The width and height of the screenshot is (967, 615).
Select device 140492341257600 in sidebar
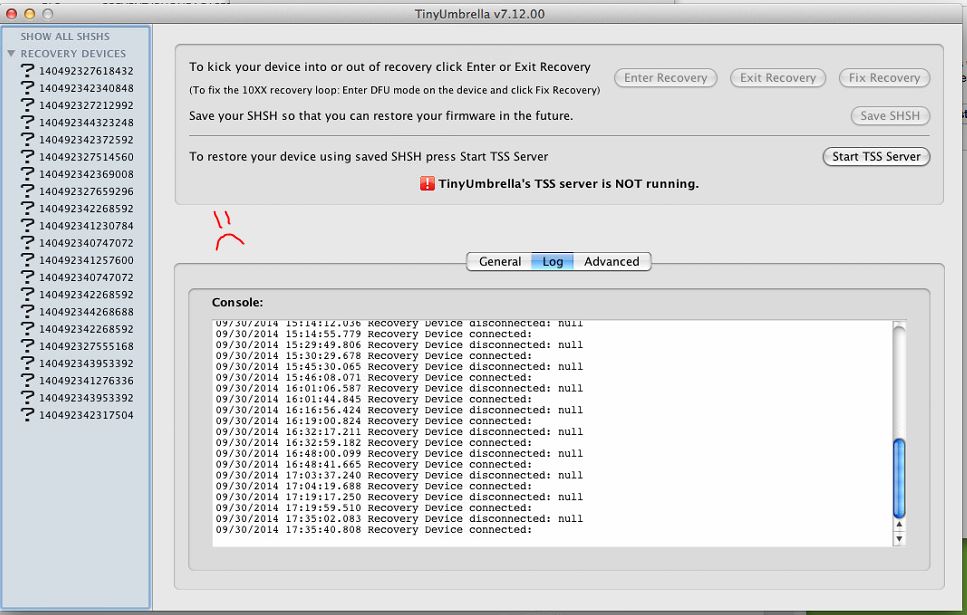(x=86, y=260)
